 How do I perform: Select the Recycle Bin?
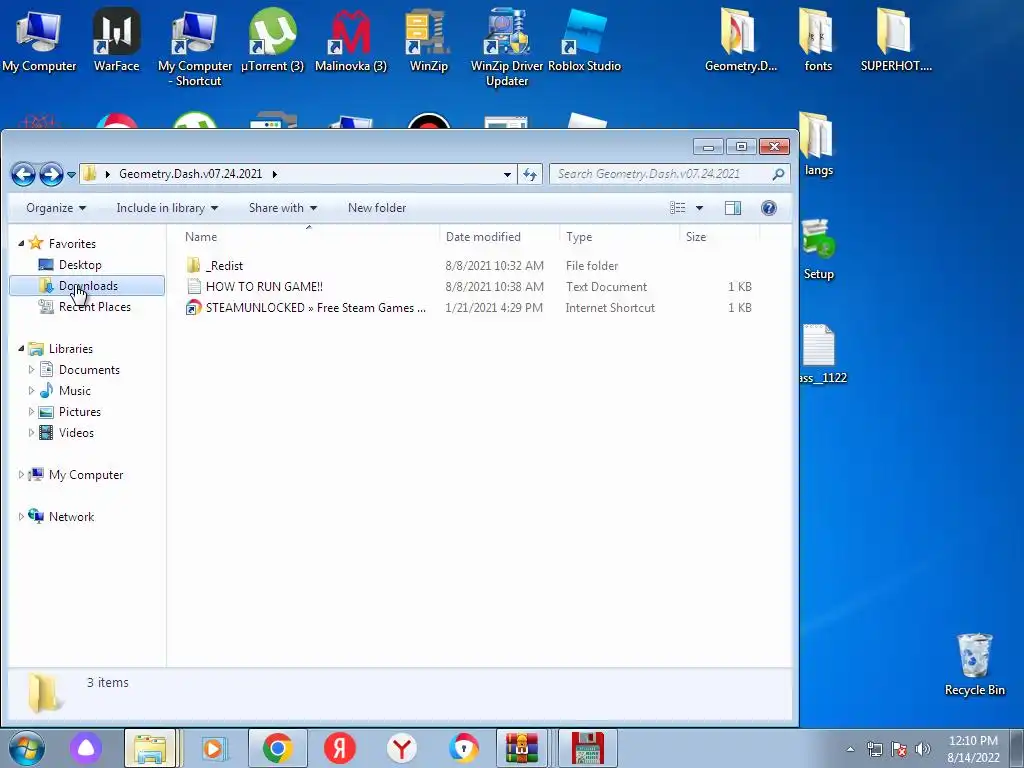click(974, 665)
